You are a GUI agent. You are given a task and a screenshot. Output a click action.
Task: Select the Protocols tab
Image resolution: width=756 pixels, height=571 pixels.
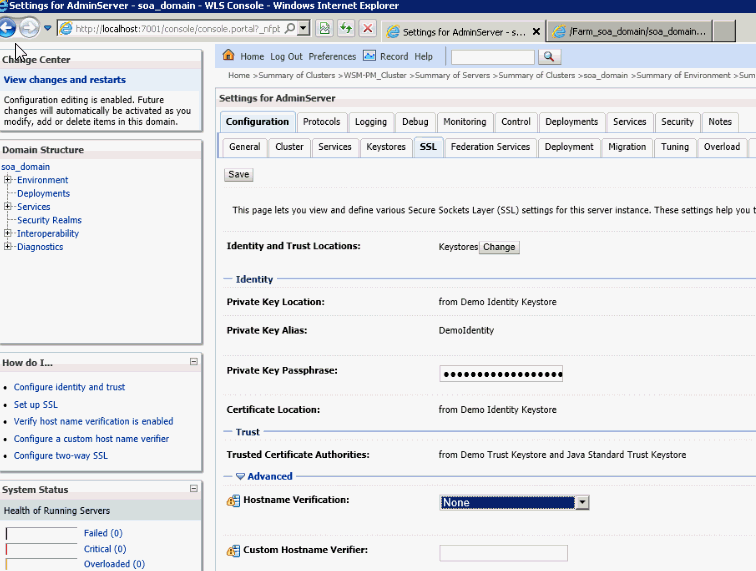(x=322, y=122)
